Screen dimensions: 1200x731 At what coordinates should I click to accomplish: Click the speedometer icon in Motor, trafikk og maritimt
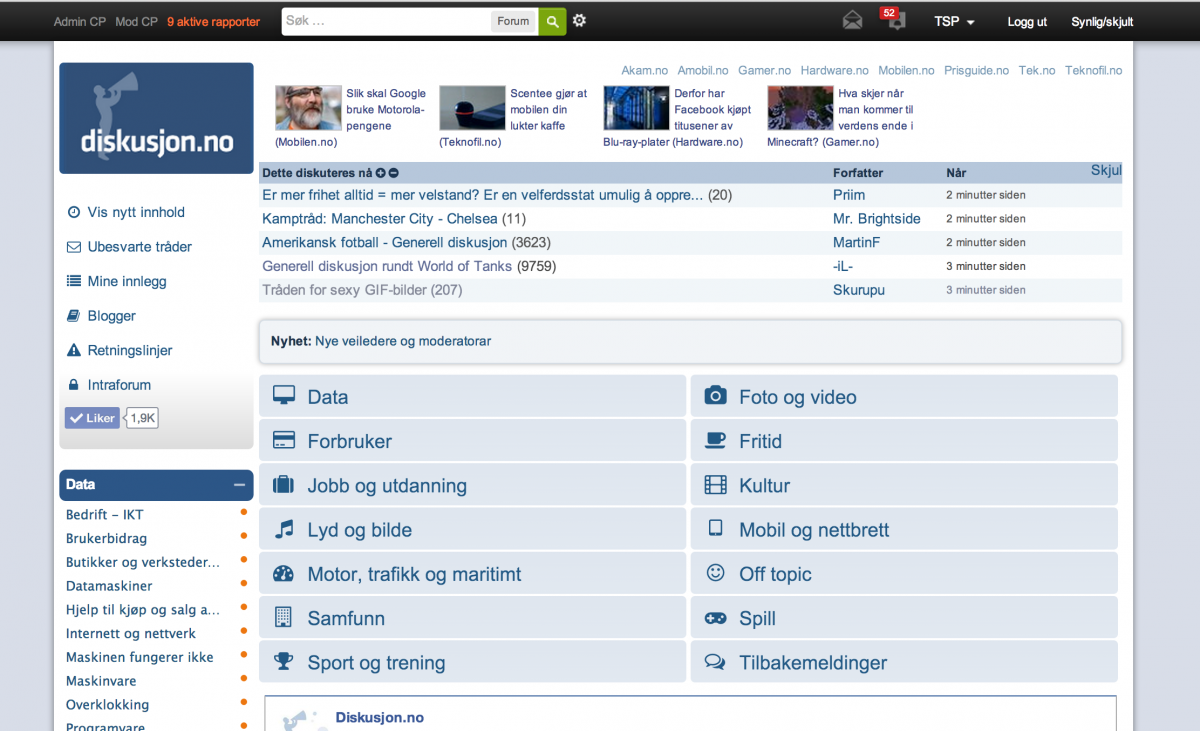click(284, 574)
